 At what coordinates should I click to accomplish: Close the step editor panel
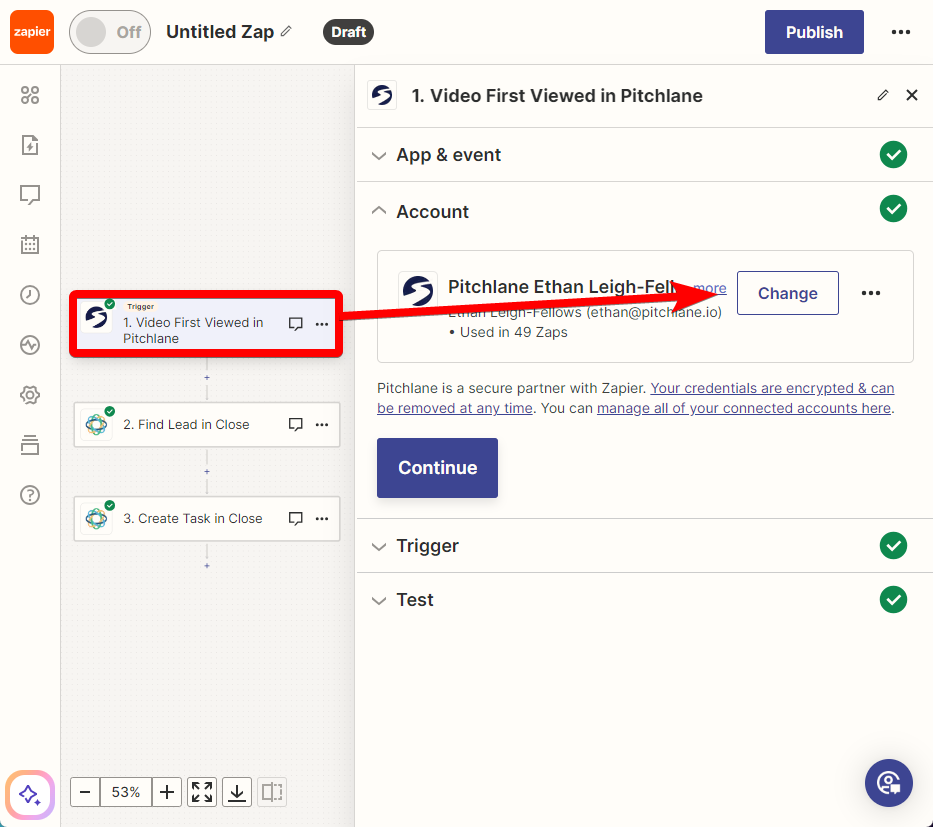point(912,95)
